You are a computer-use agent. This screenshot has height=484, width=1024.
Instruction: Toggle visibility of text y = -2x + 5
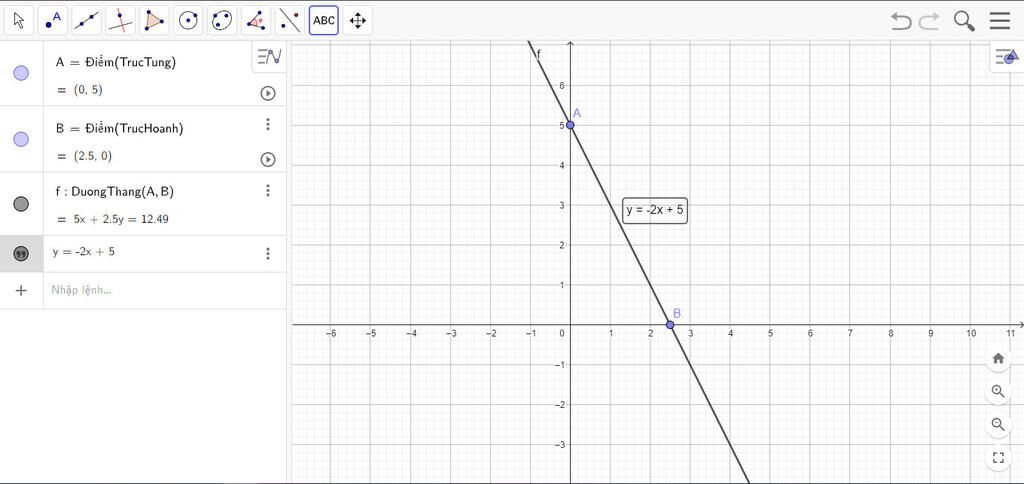point(21,254)
